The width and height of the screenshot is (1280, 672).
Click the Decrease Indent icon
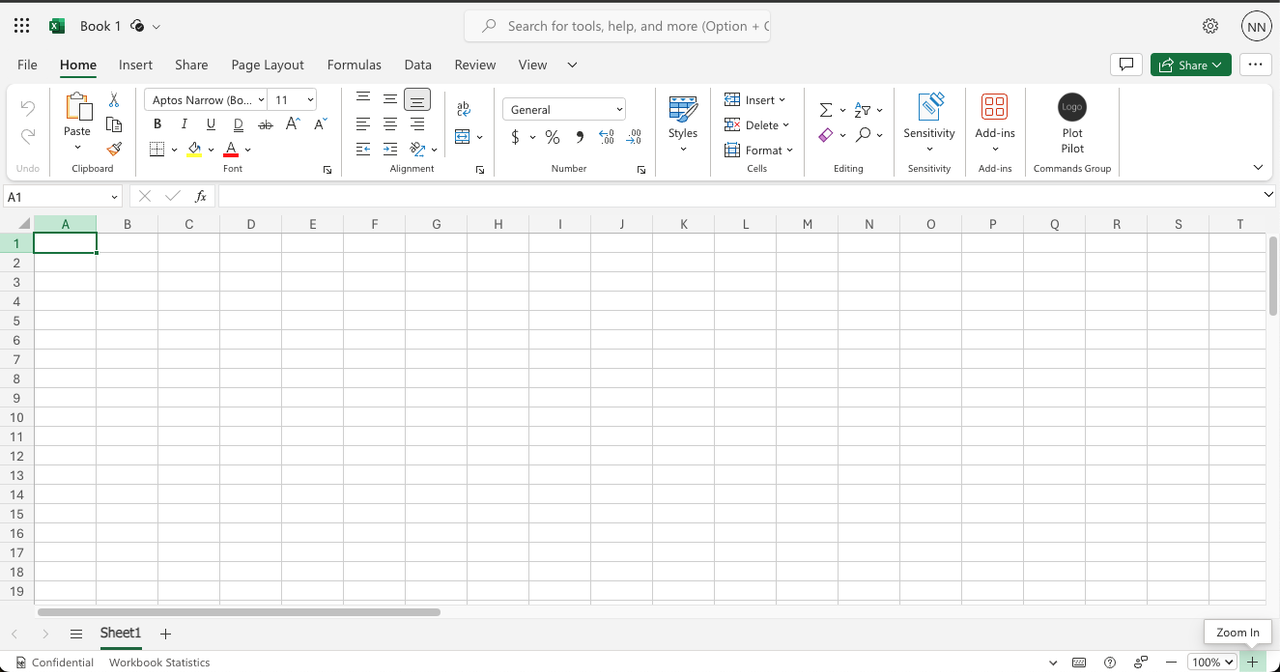coord(363,149)
